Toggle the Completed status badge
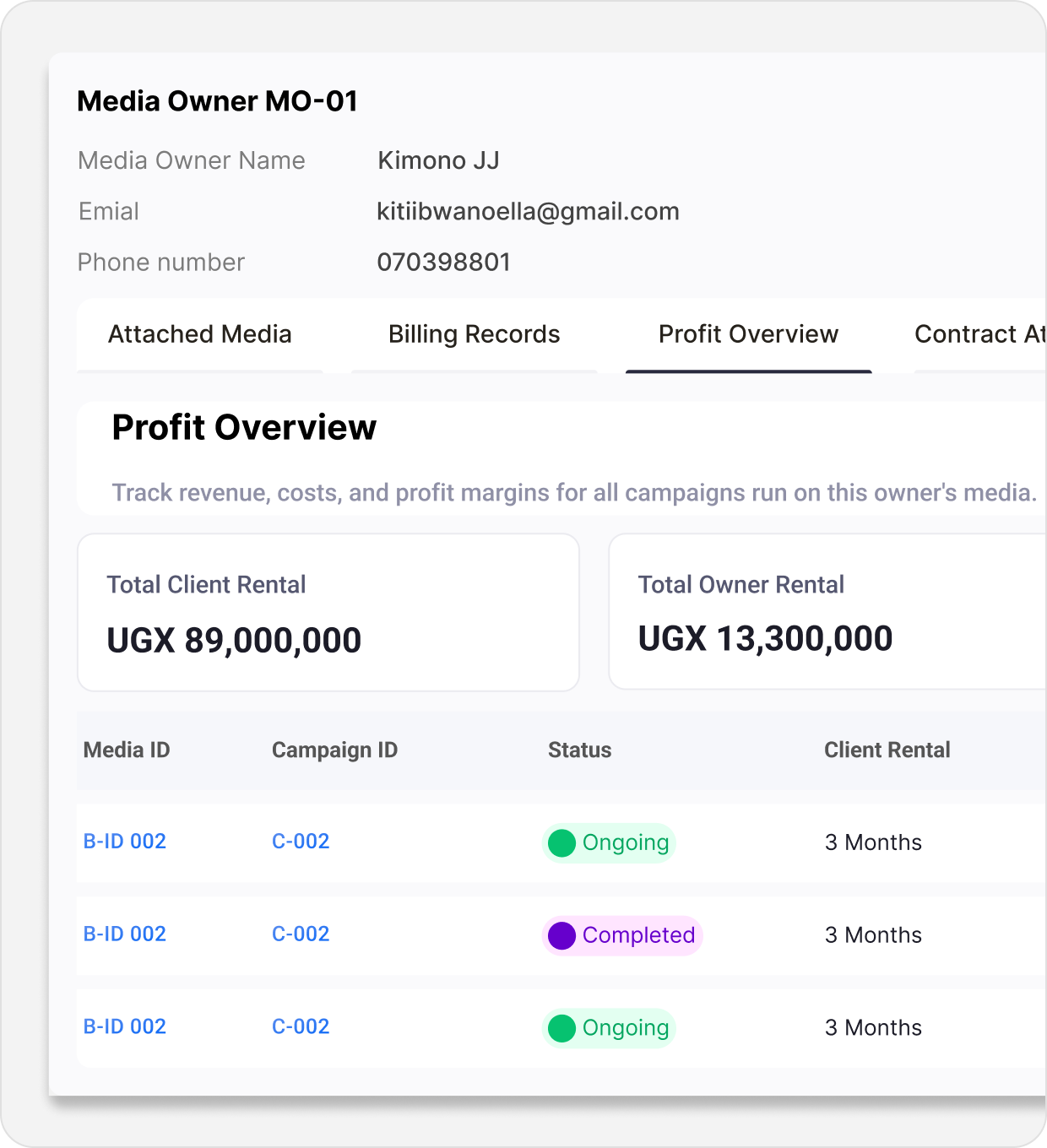Image resolution: width=1047 pixels, height=1148 pixels. (622, 935)
